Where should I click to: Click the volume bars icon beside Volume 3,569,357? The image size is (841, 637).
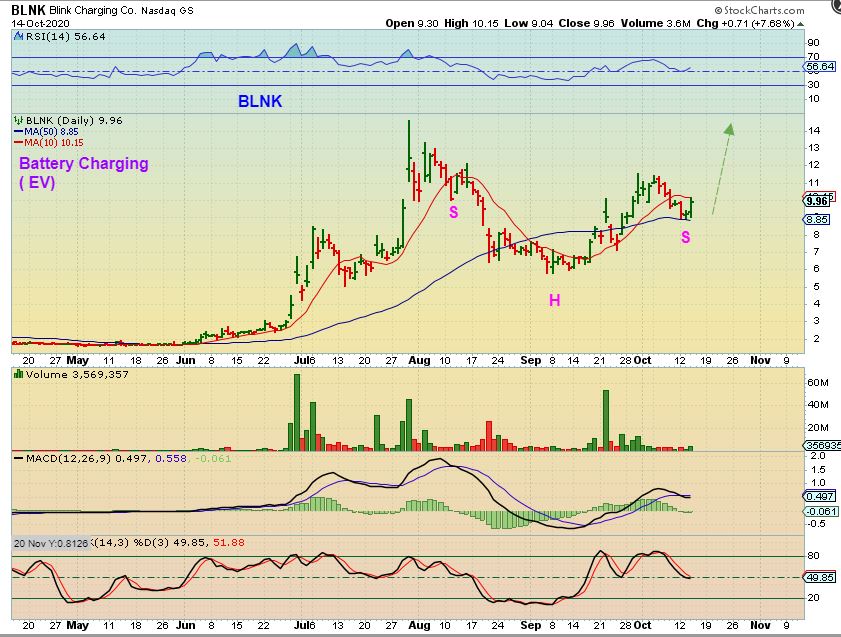click(19, 374)
